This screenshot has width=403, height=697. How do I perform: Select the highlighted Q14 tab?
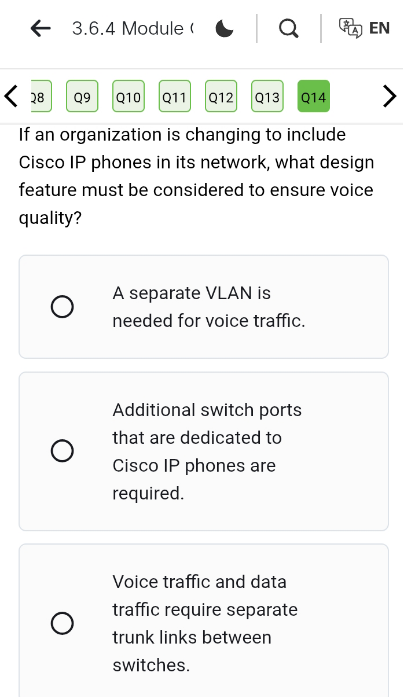coord(313,96)
